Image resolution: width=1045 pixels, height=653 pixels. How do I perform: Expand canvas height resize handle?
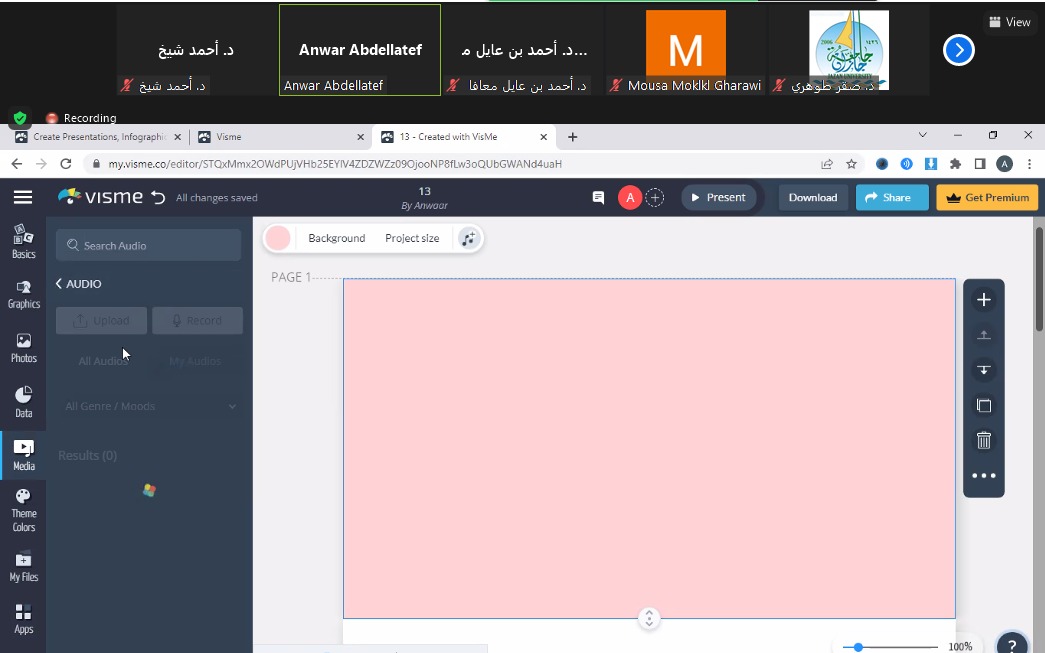pos(649,618)
